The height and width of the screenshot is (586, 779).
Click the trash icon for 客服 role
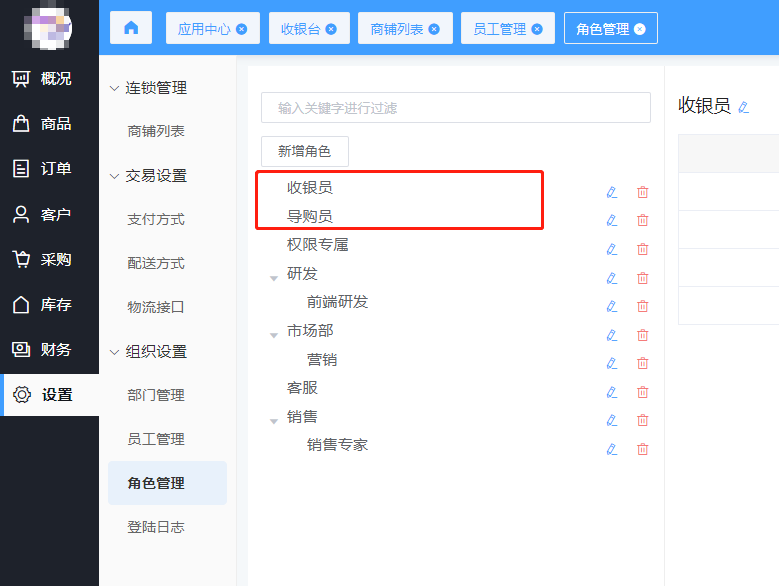tap(642, 392)
